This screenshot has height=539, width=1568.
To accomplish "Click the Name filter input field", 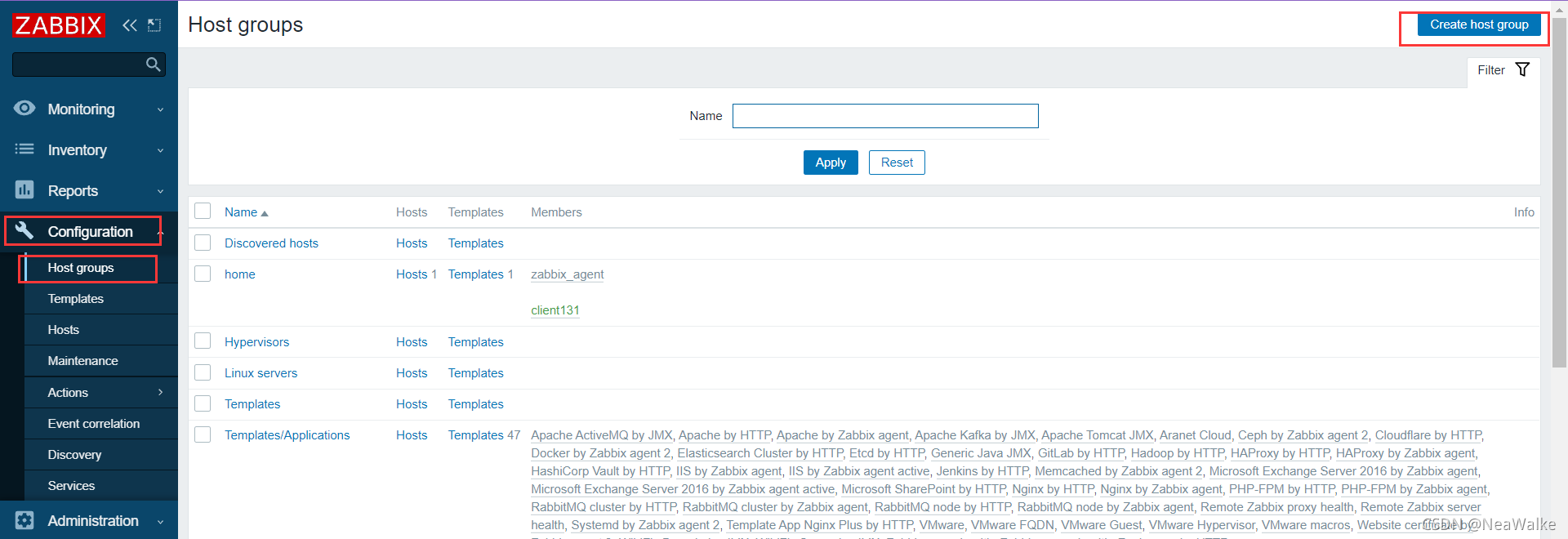I will [x=885, y=116].
